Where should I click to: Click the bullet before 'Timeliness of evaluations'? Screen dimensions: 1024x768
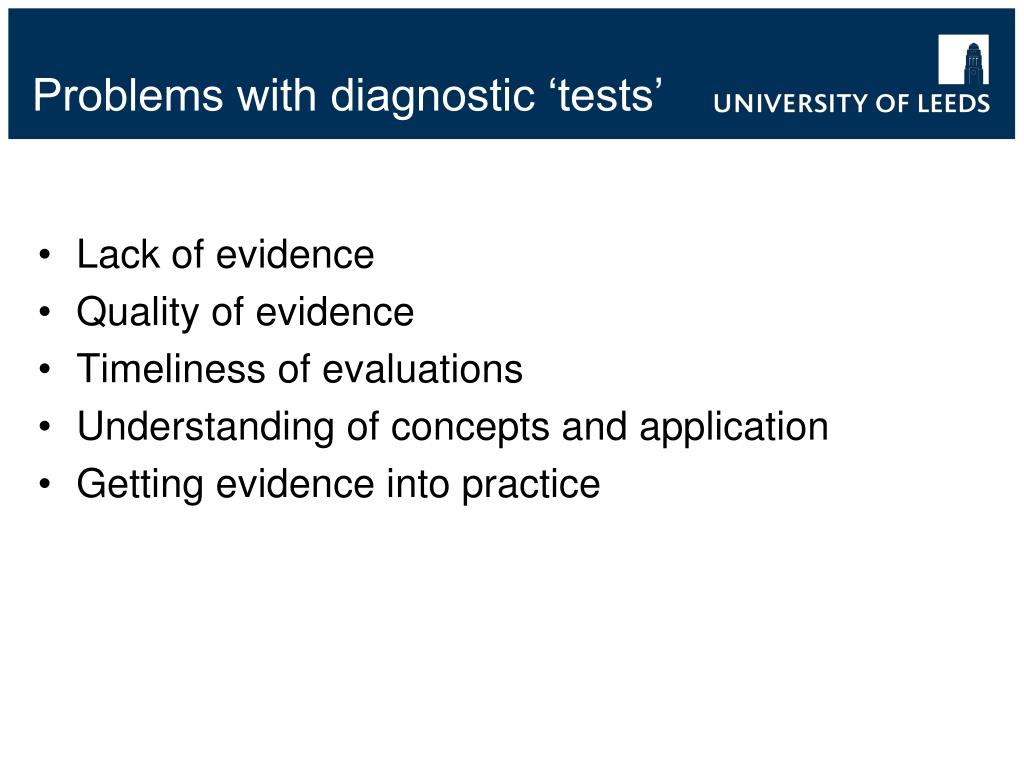(x=44, y=370)
